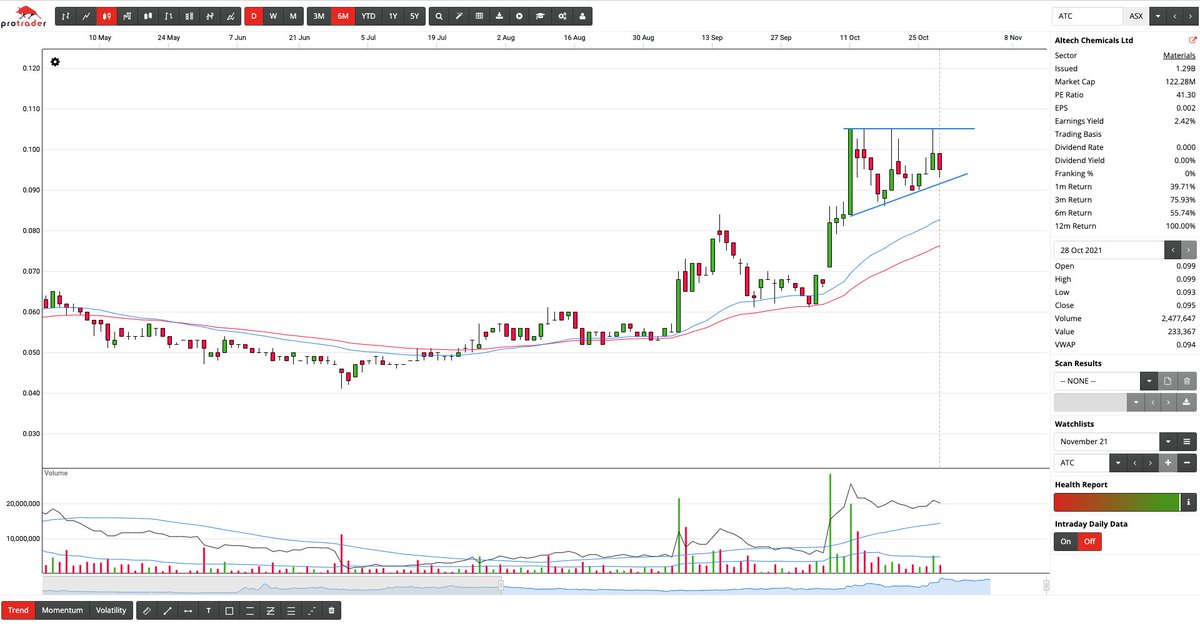Click the circular record icon in toolbar
1200x626 pixels.
(519, 16)
